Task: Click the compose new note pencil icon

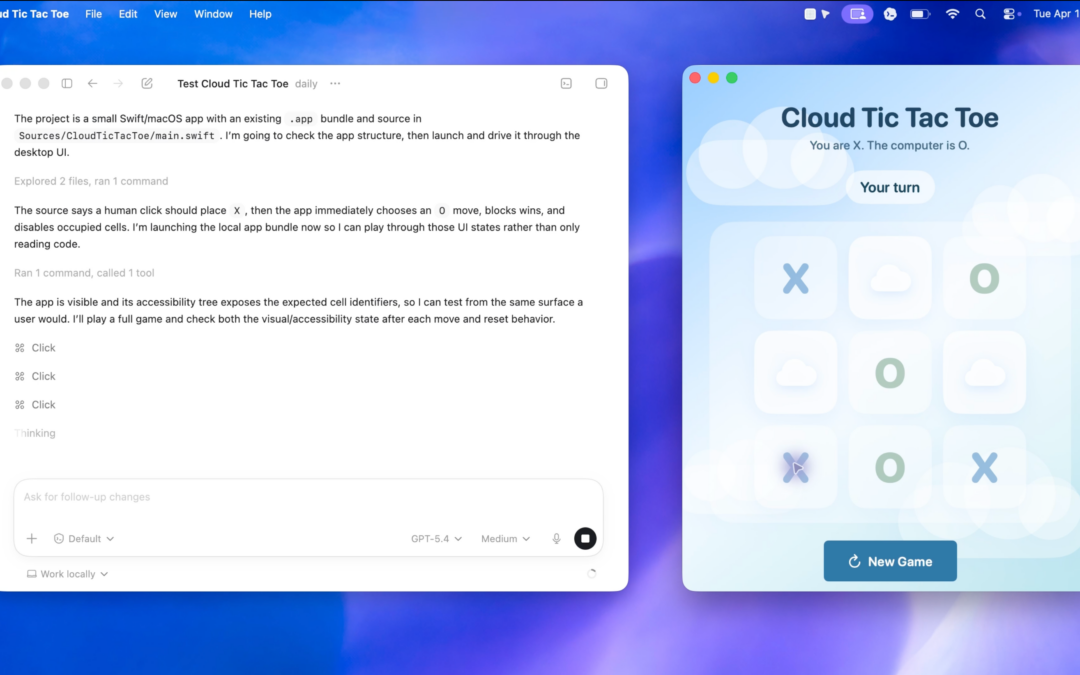Action: (x=147, y=83)
